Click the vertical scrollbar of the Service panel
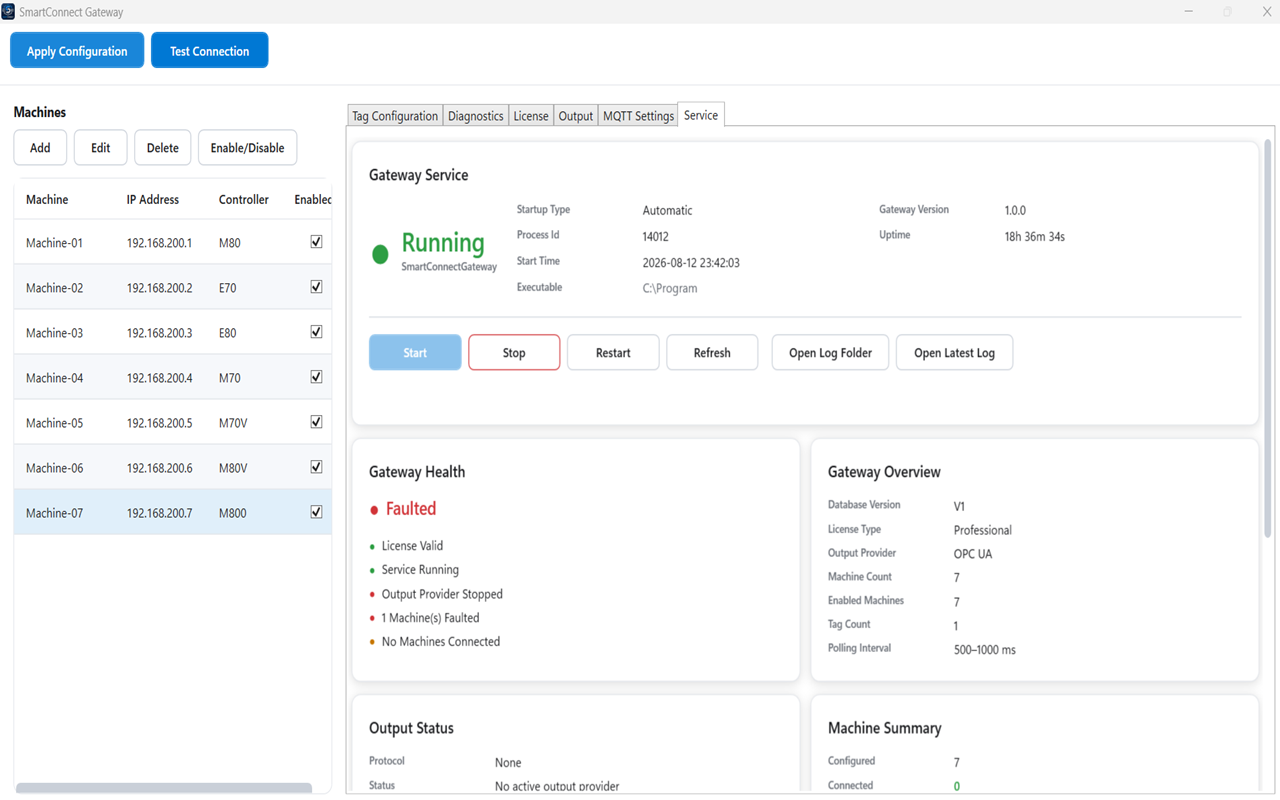1280x800 pixels. (1269, 340)
